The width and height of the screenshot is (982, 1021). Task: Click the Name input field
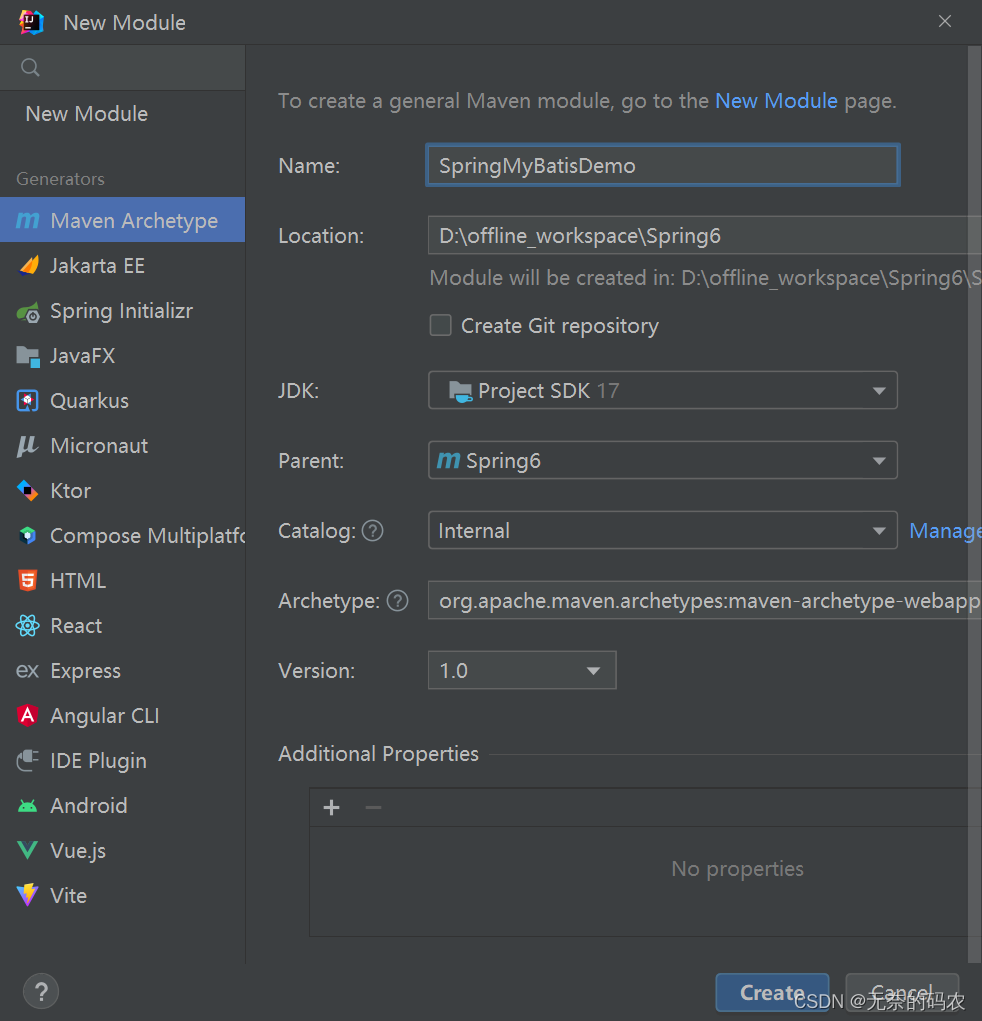[x=663, y=165]
